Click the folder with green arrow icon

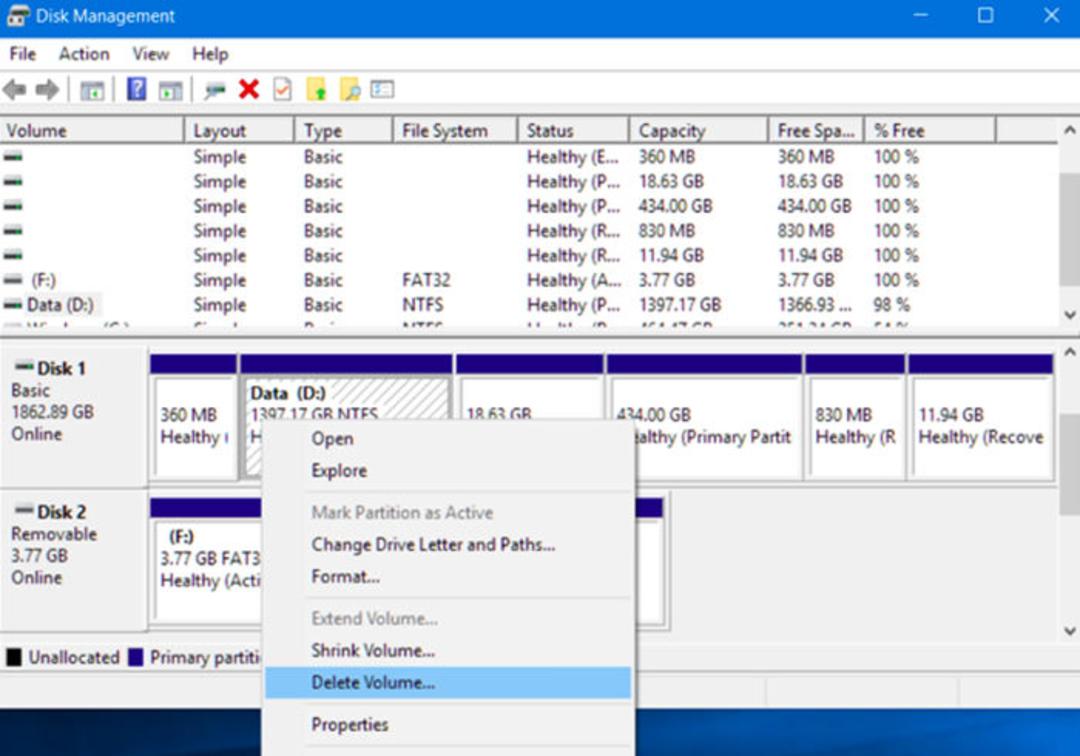point(316,90)
